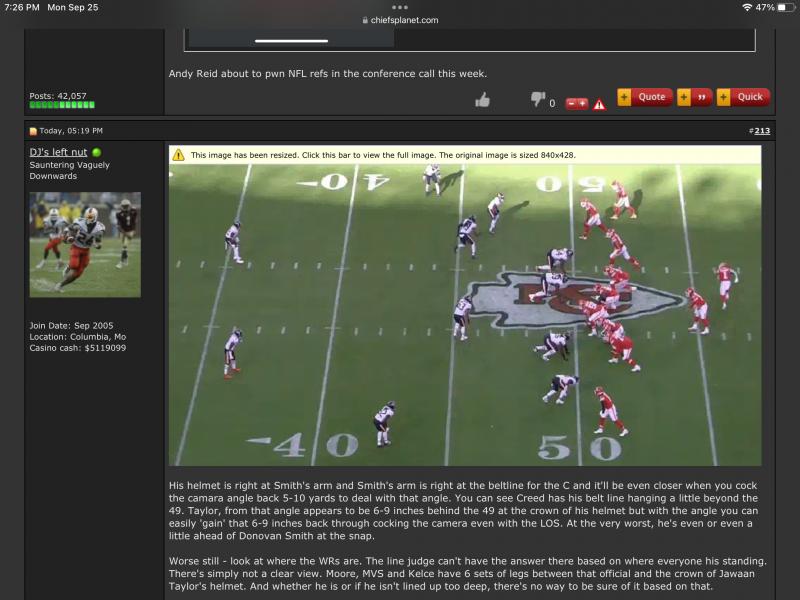800x600 pixels.
Task: Click DJ's left nut avatar image
Action: [85, 244]
